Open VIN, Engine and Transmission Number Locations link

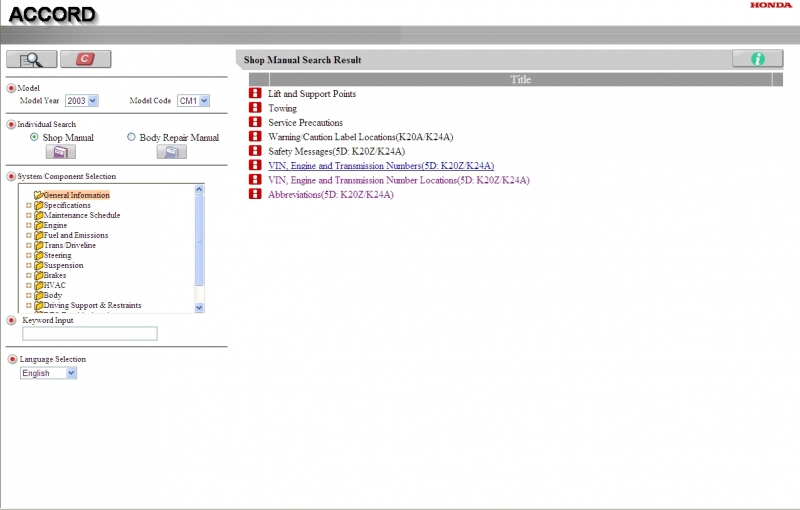pyautogui.click(x=399, y=180)
